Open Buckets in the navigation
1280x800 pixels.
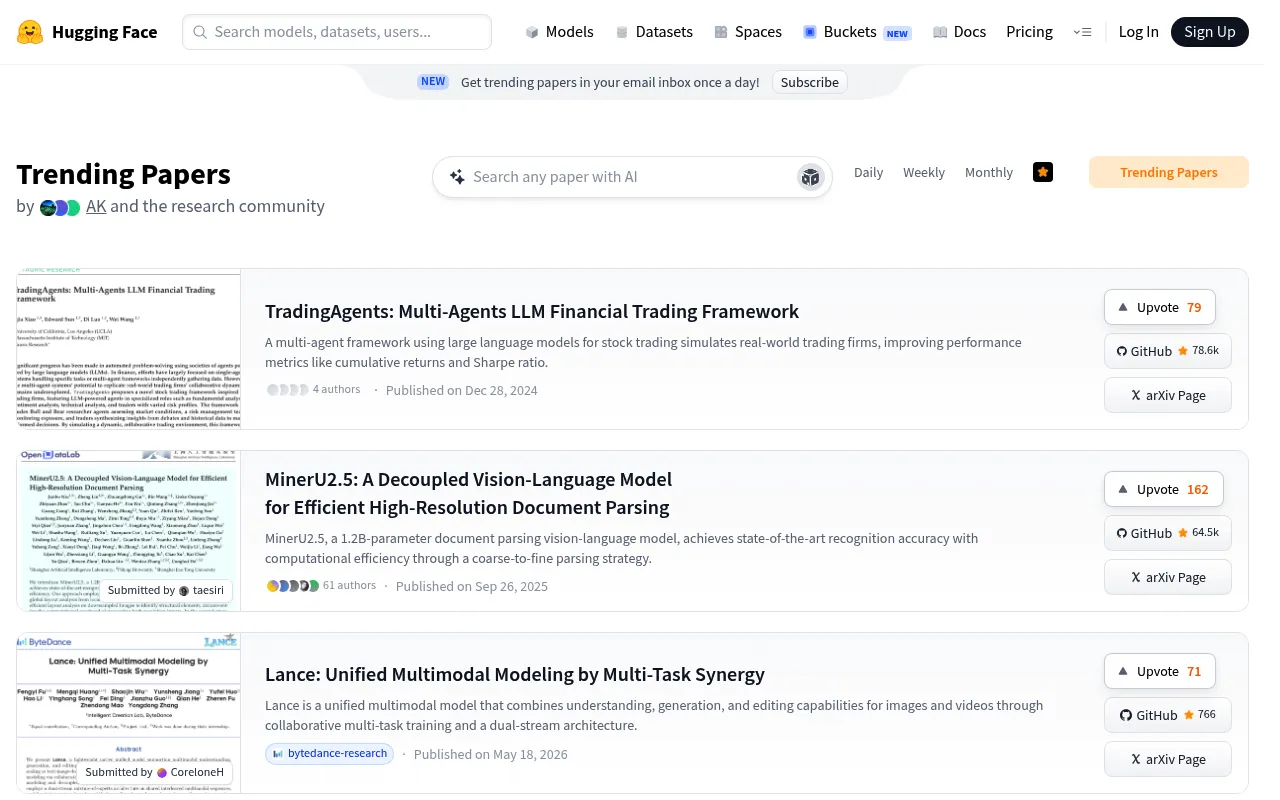(856, 32)
